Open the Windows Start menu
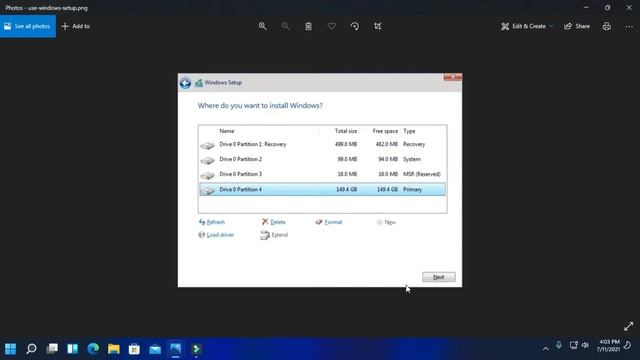 pos(11,349)
